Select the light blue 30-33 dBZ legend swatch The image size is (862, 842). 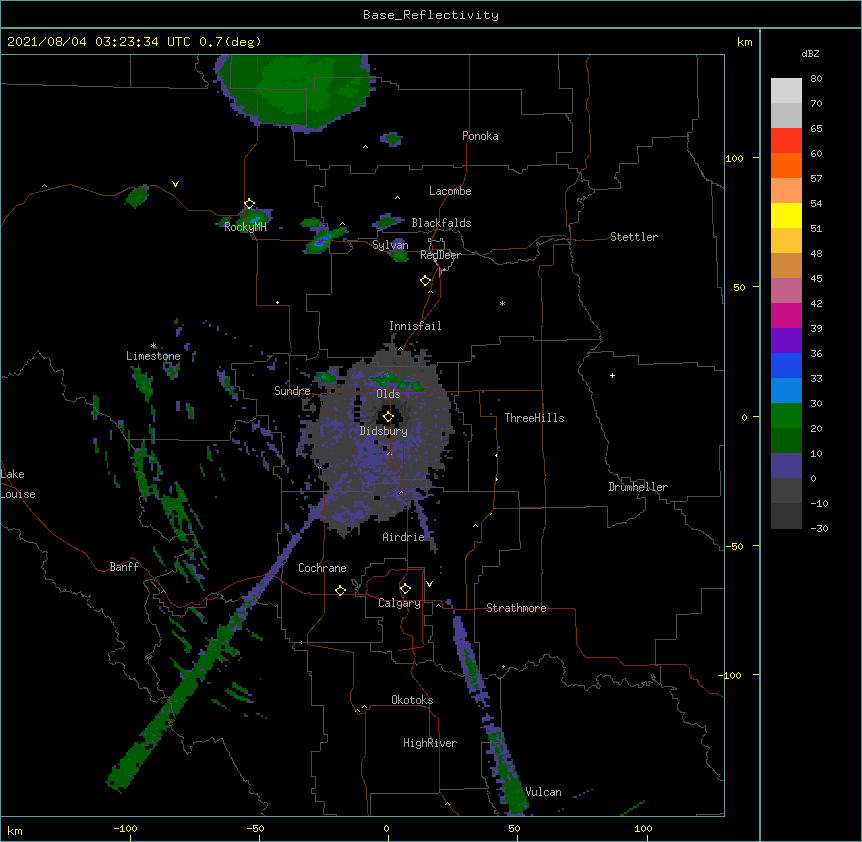pyautogui.click(x=786, y=391)
